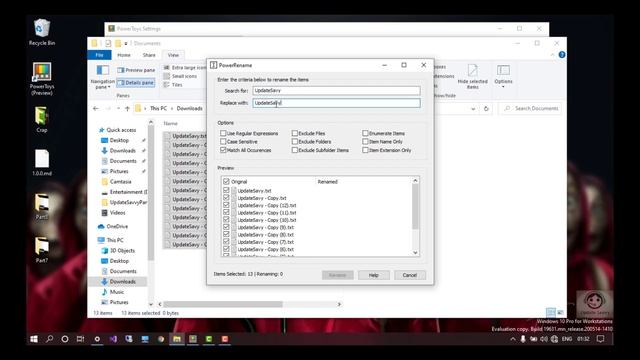
Task: Click the Cancel button in PowerRename
Action: (x=409, y=275)
